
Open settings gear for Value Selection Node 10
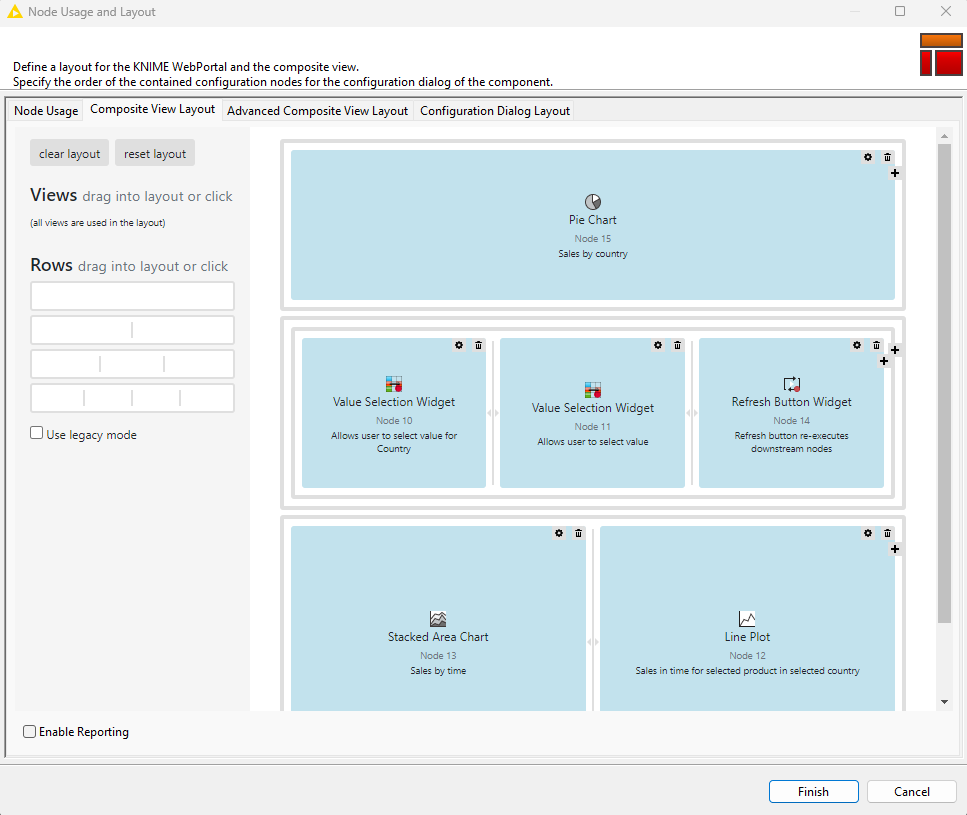(459, 345)
